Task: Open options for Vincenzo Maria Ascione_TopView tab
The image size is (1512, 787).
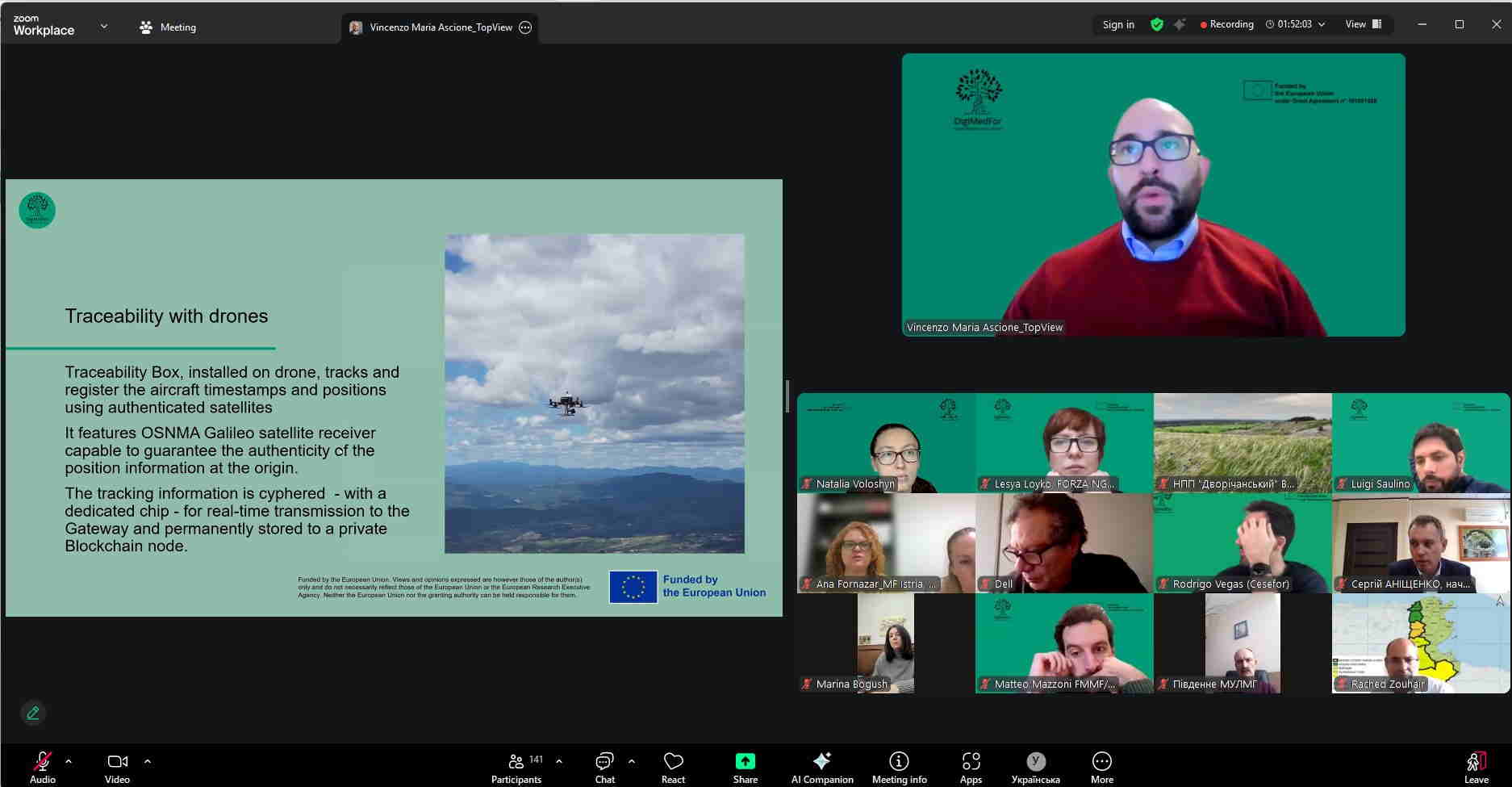Action: point(525,27)
